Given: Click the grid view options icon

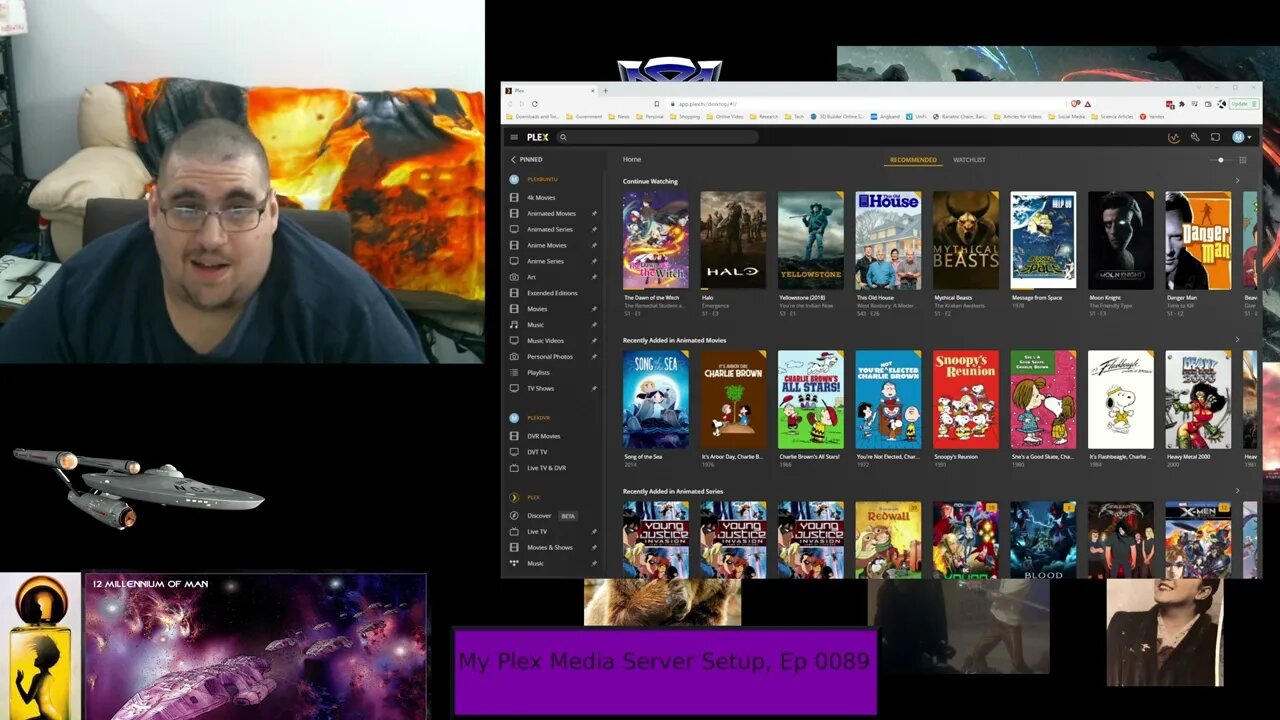Looking at the screenshot, I should 1243,160.
